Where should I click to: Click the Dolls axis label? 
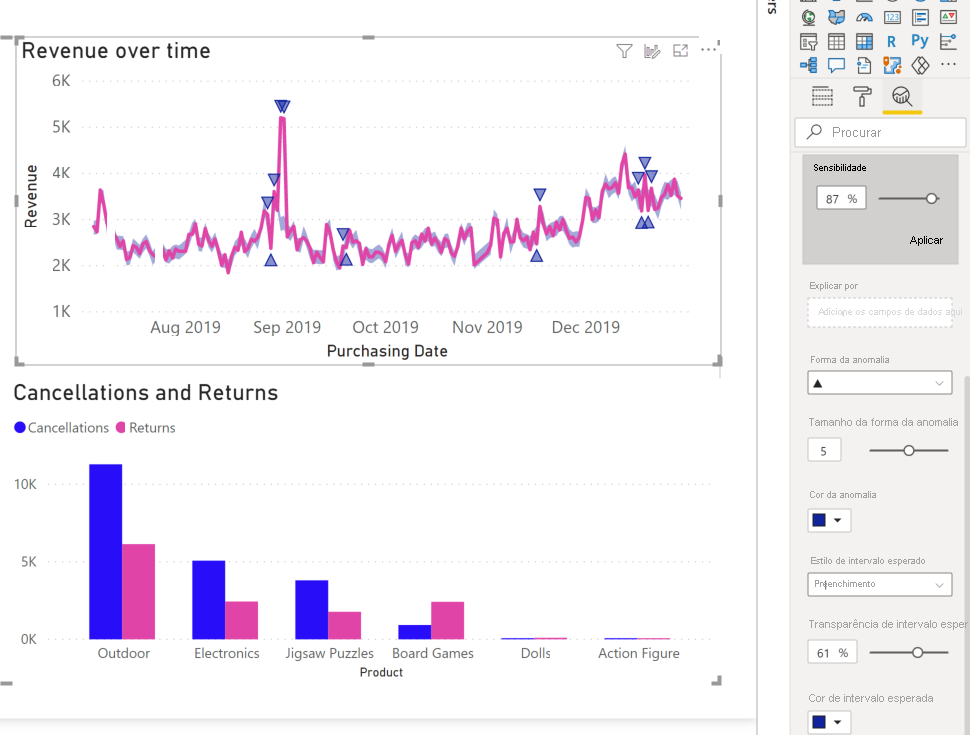(536, 653)
